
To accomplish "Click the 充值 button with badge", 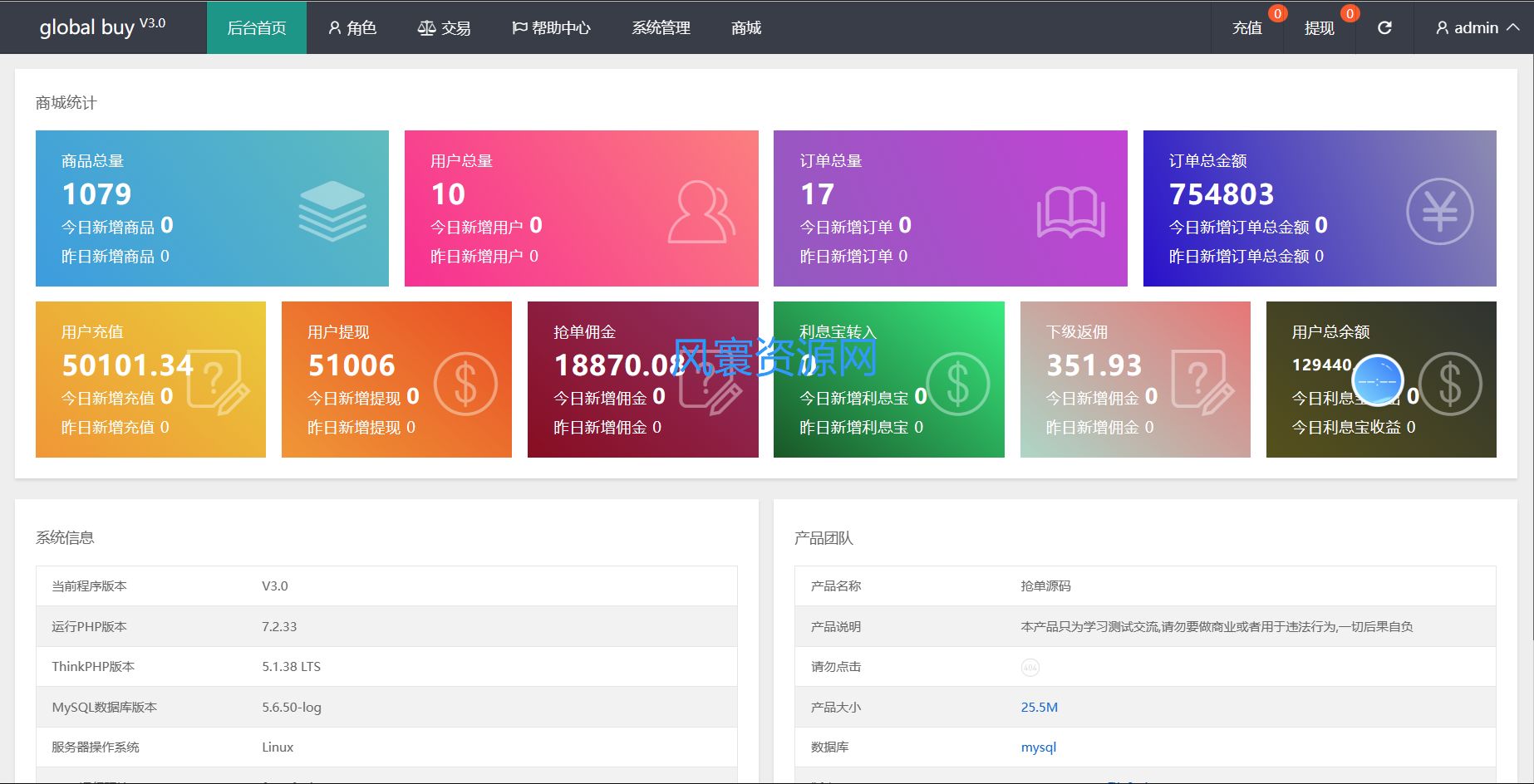I will point(1247,27).
